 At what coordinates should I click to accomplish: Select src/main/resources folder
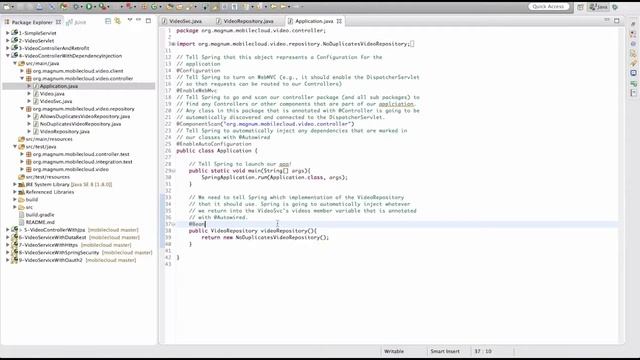pyautogui.click(x=49, y=139)
